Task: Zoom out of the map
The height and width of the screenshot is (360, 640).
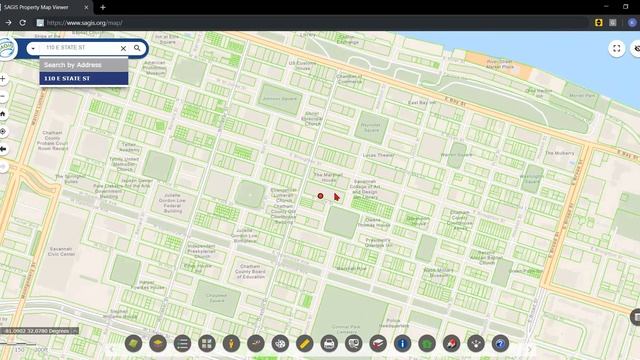Action: click(3, 96)
